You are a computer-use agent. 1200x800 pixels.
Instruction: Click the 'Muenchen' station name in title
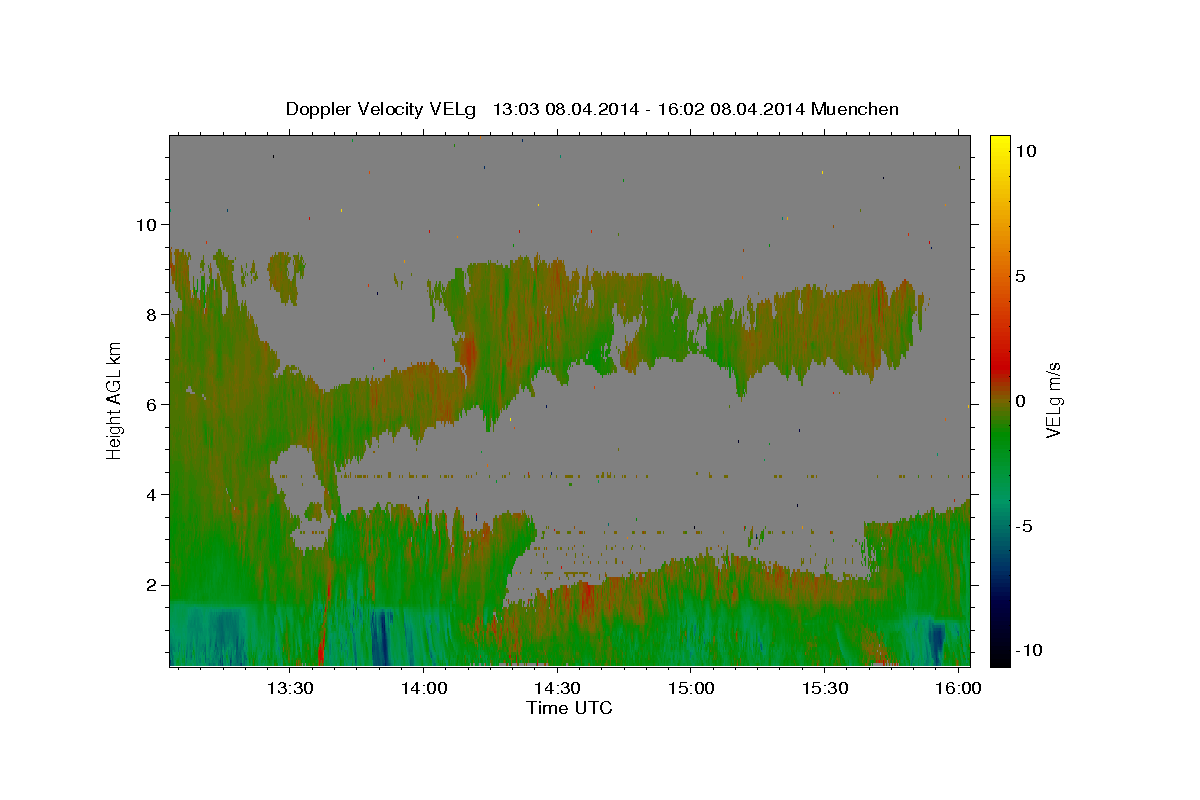[855, 109]
